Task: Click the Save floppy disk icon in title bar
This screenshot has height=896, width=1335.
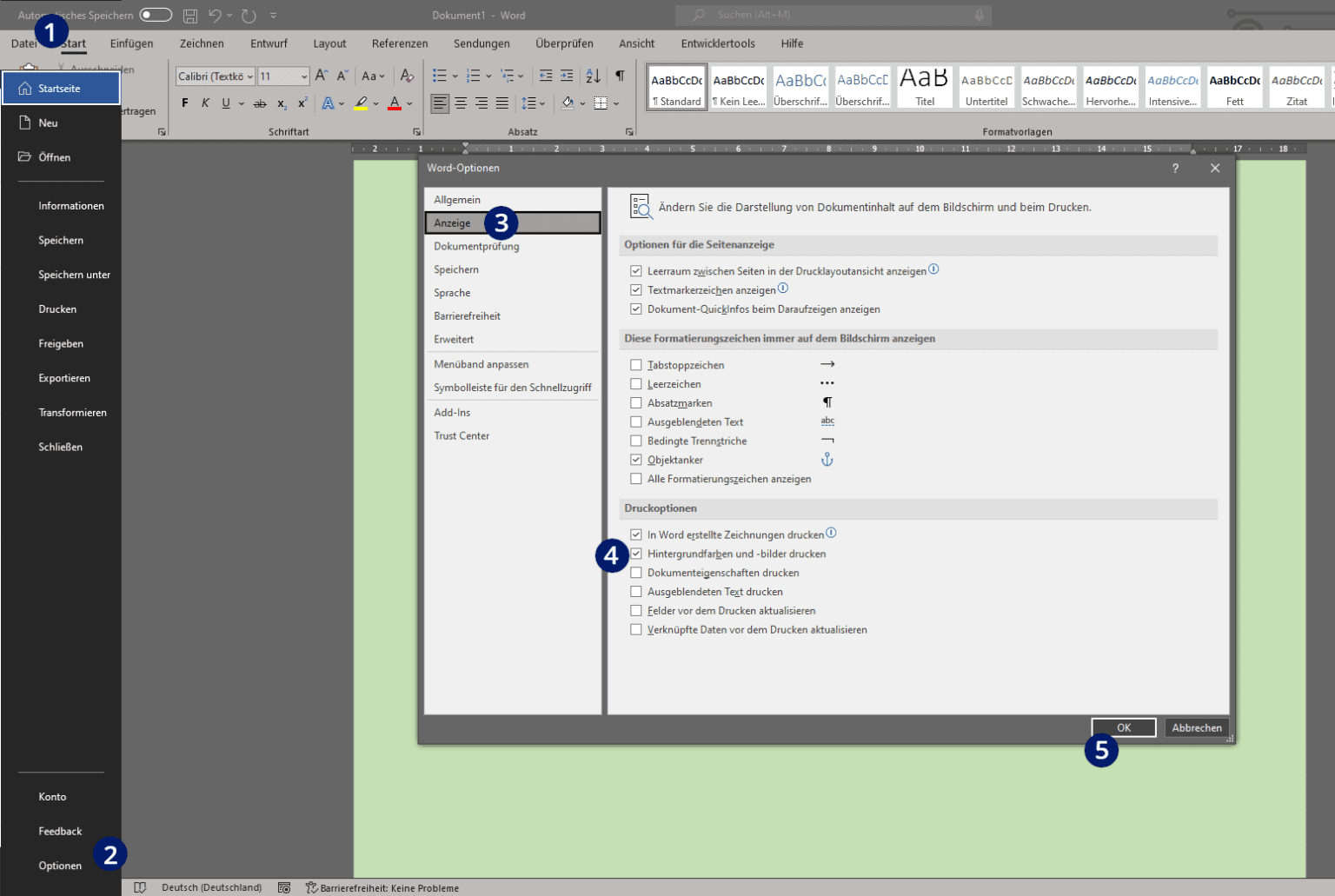Action: tap(190, 16)
